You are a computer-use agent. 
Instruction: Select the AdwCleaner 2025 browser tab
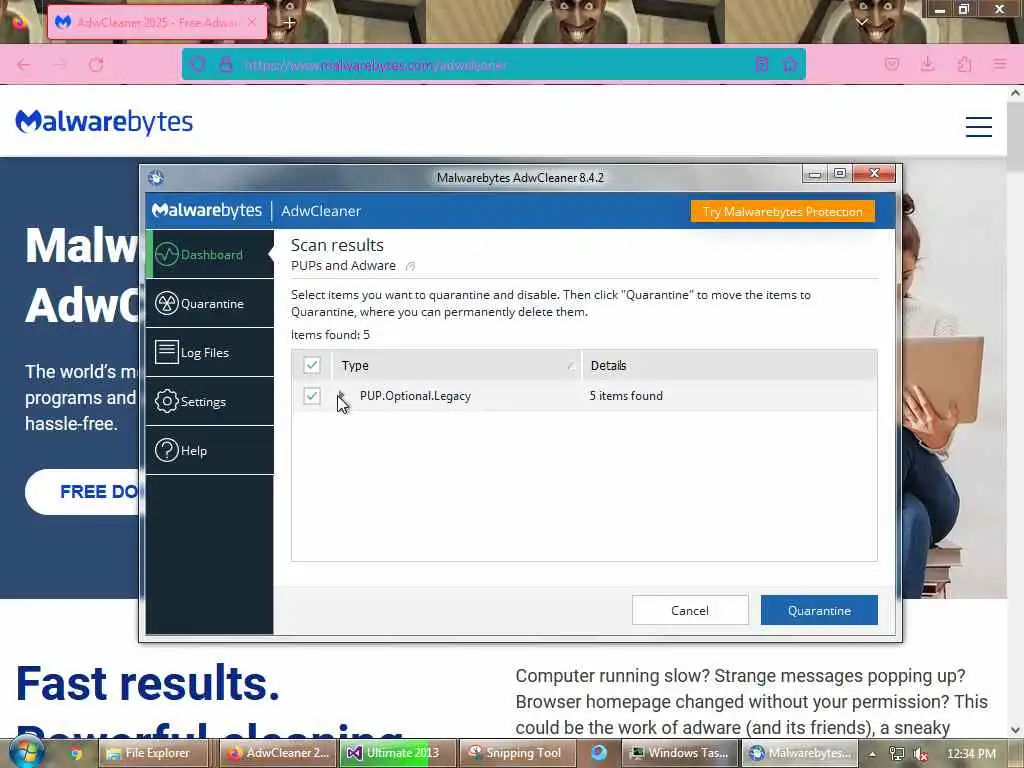click(157, 22)
